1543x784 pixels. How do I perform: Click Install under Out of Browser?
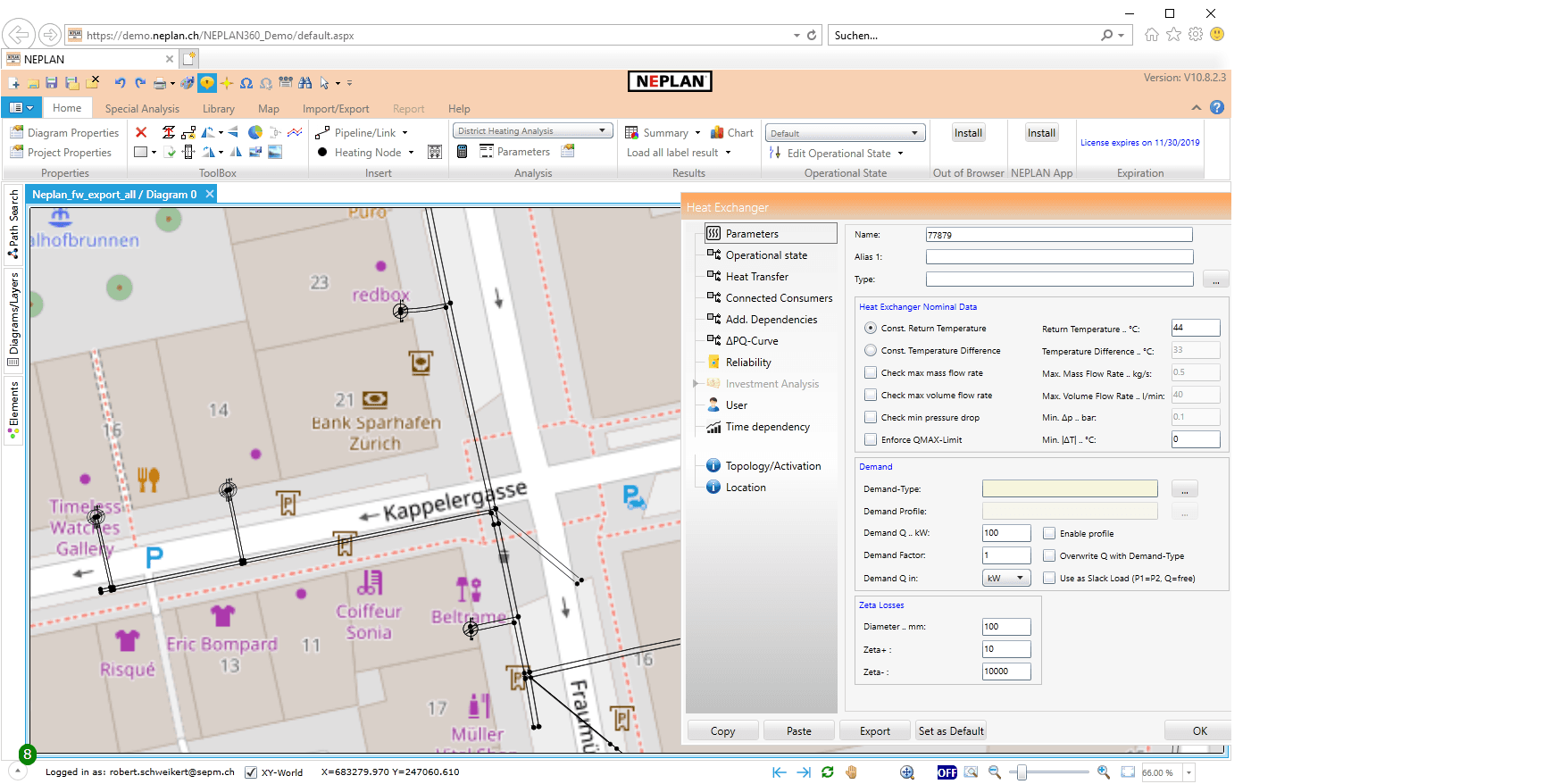pos(968,133)
